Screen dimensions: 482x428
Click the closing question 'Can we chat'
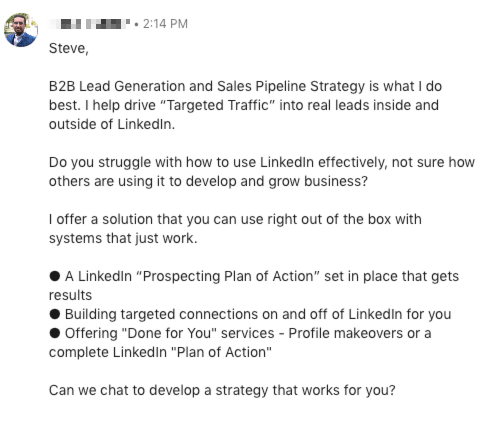222,390
